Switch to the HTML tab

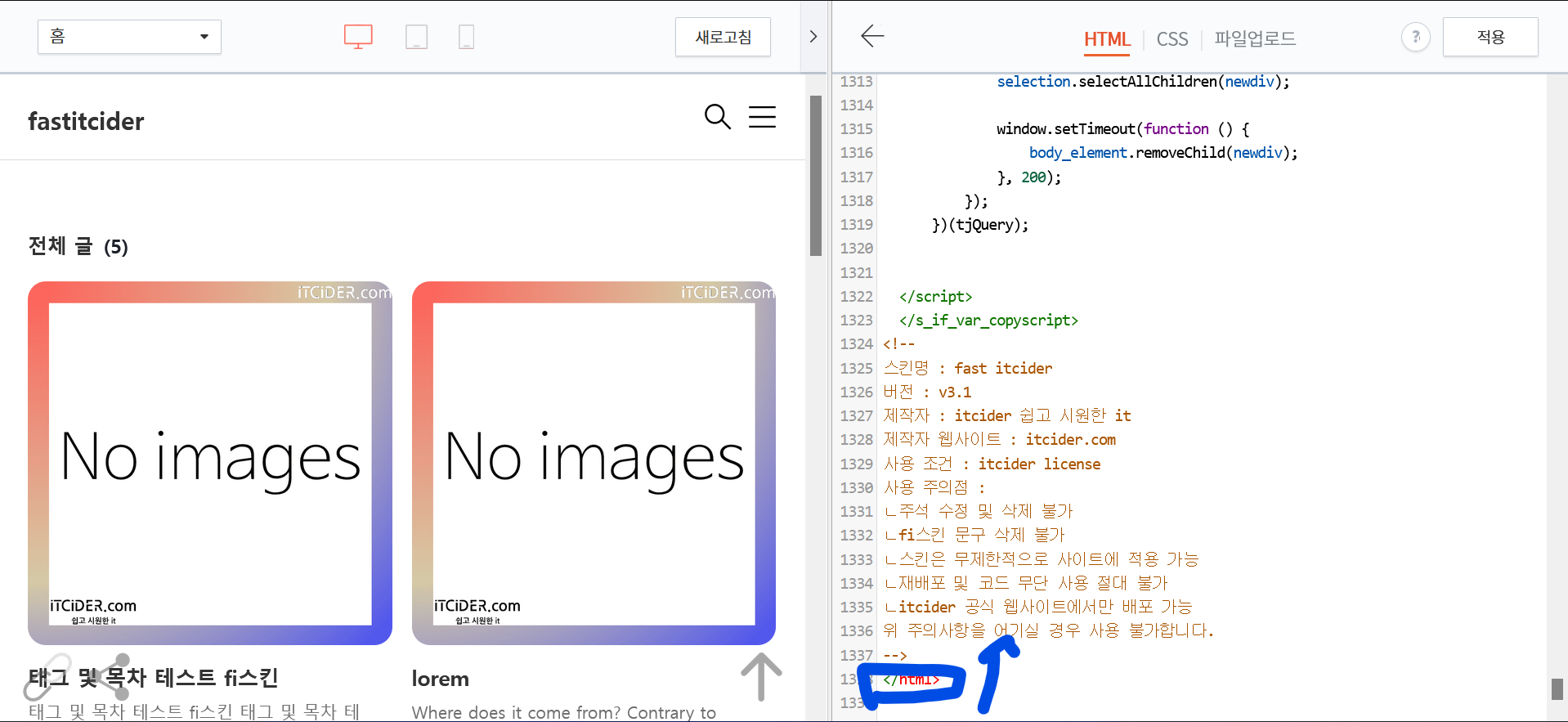coord(1107,39)
